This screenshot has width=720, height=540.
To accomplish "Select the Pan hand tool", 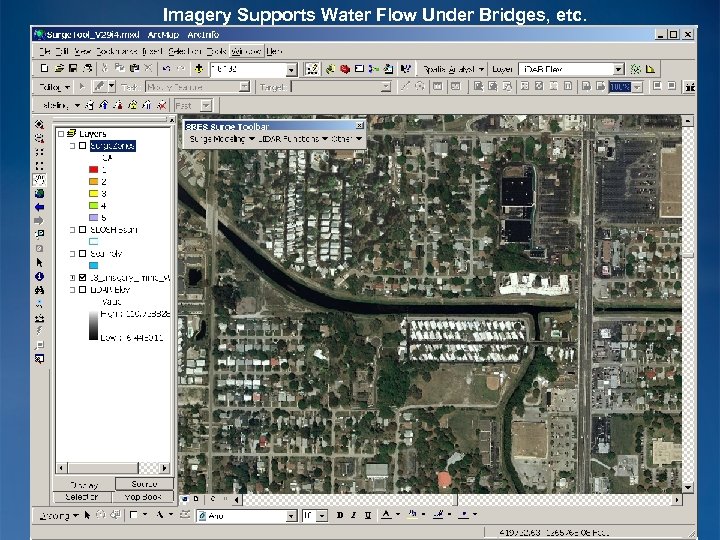I will pyautogui.click(x=39, y=180).
